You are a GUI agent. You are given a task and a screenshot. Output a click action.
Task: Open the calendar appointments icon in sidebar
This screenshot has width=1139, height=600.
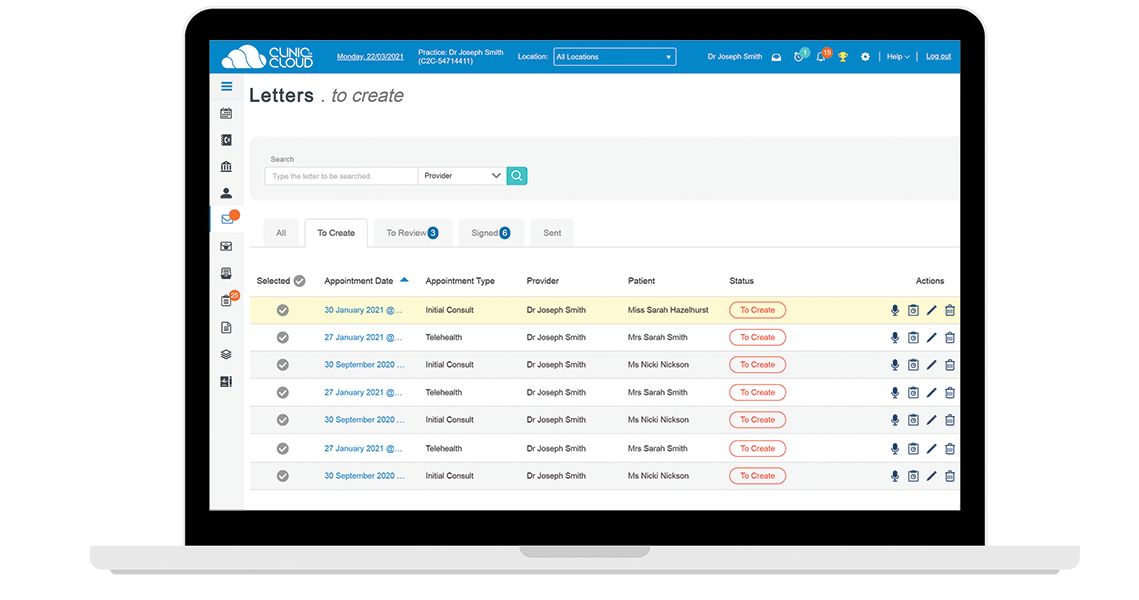[226, 114]
